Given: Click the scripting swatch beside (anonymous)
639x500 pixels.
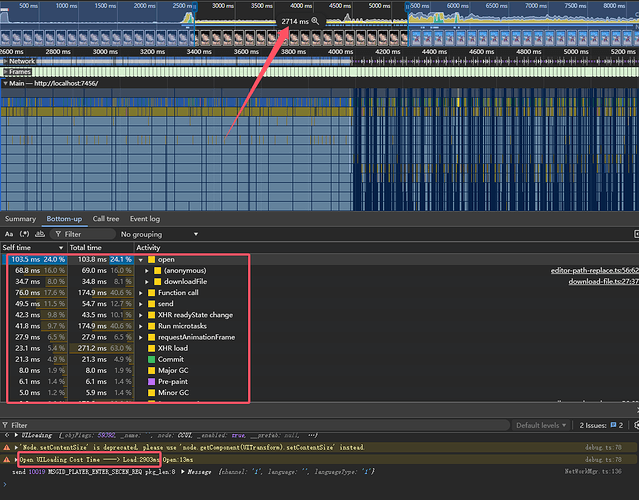Looking at the screenshot, I should coord(157,271).
